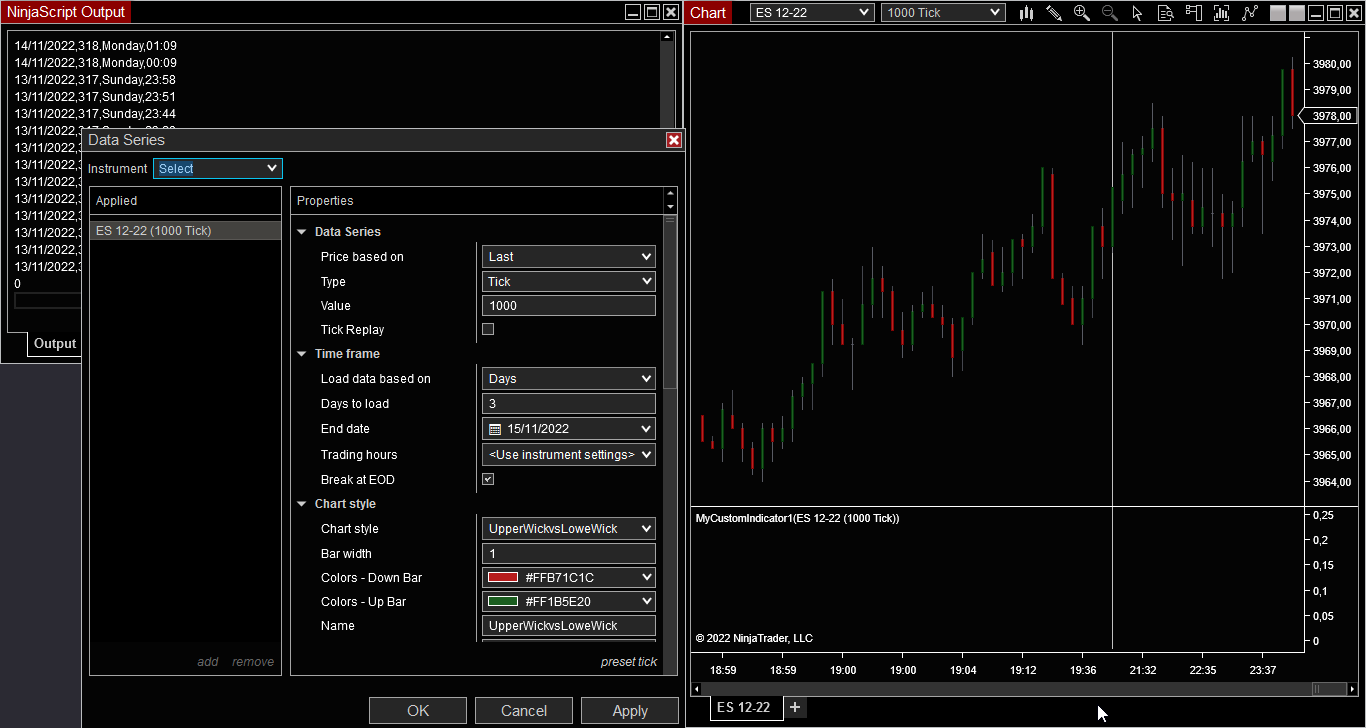Click the remove link under Applied
The image size is (1366, 728).
[253, 662]
